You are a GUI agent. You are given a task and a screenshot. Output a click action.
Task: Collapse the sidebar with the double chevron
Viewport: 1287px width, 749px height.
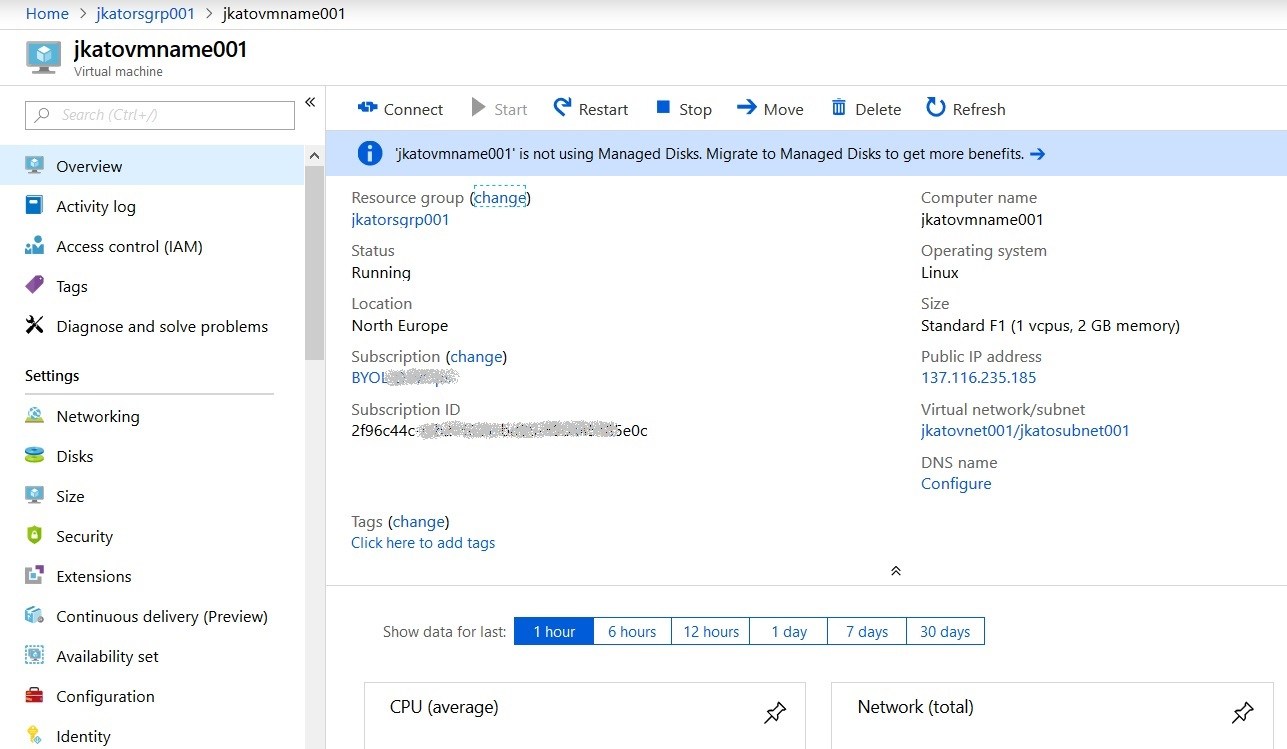pyautogui.click(x=310, y=102)
